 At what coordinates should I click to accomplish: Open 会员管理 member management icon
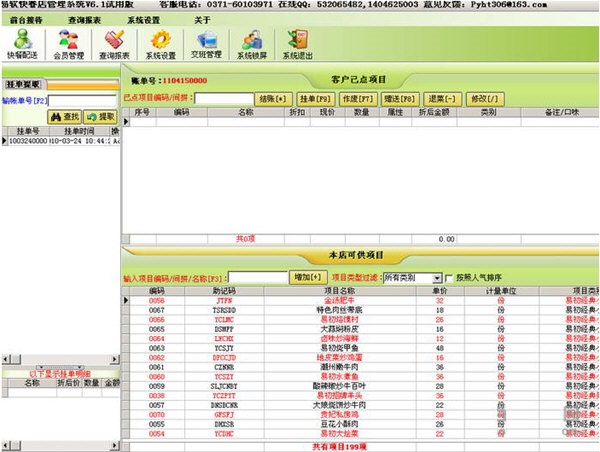pos(68,44)
